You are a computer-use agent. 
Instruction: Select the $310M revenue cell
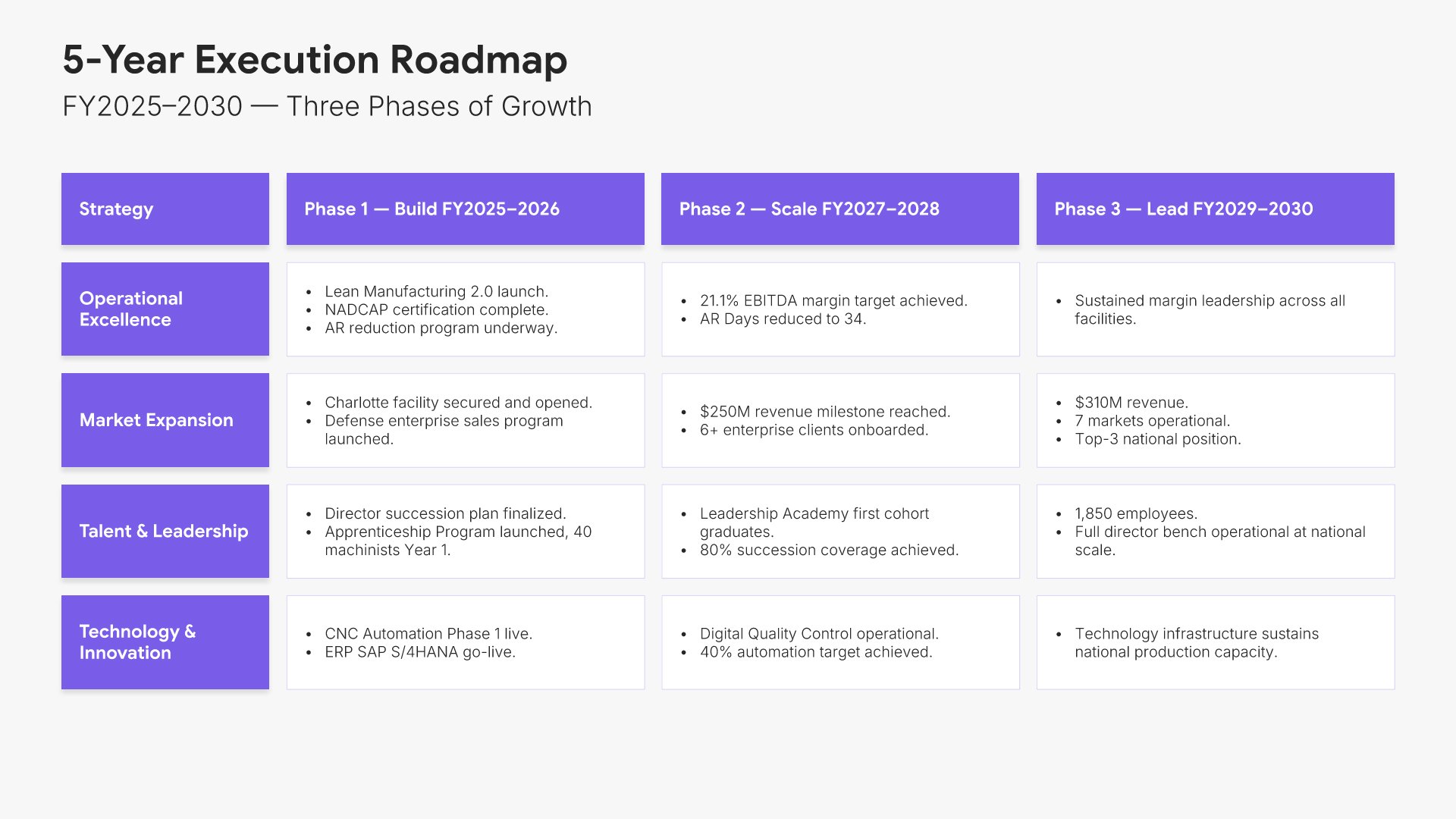click(1215, 420)
